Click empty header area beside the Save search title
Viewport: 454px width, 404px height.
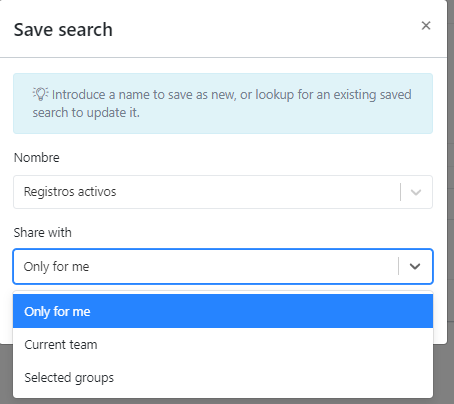pyautogui.click(x=267, y=29)
